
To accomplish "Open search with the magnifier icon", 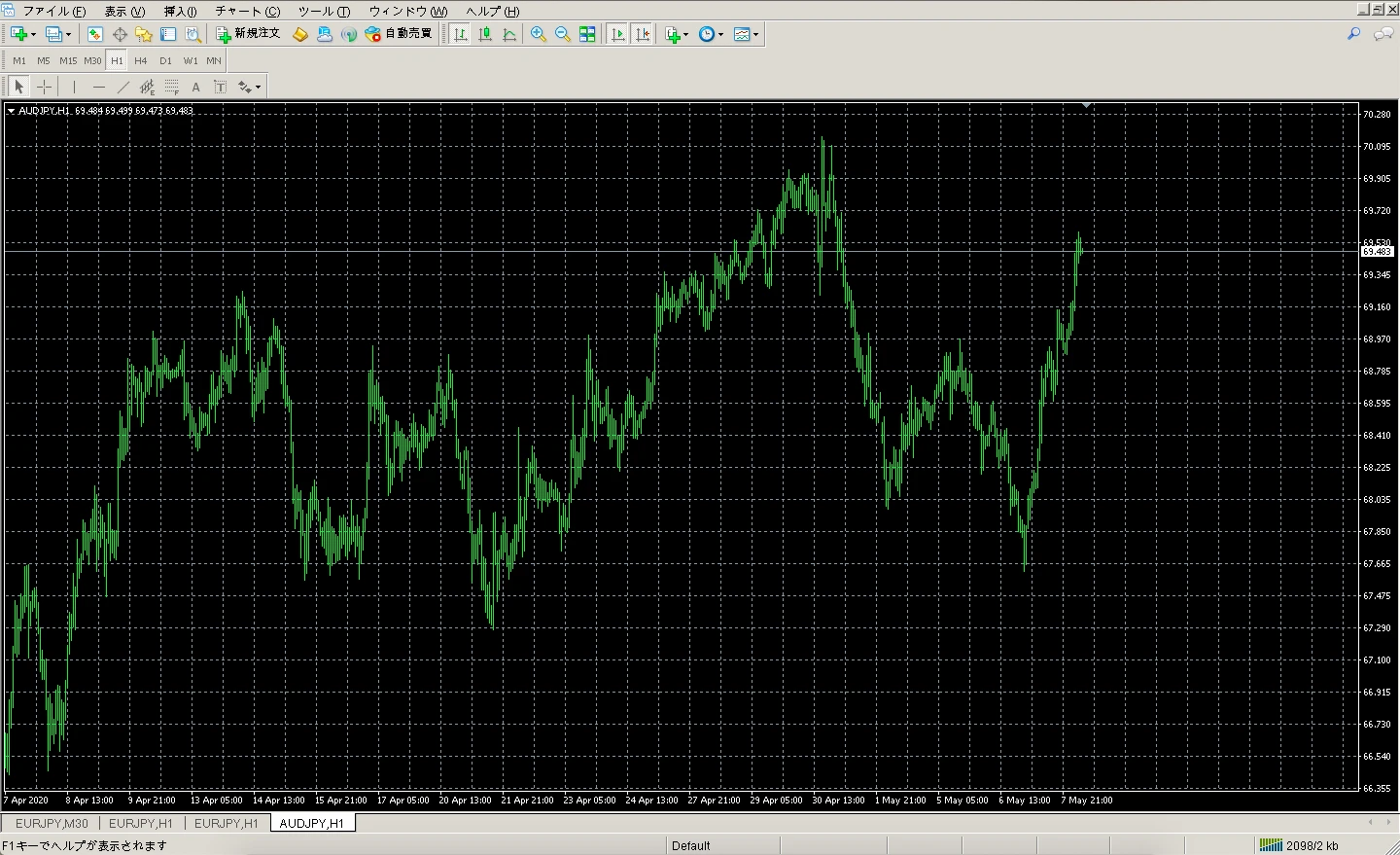I will [1353, 34].
